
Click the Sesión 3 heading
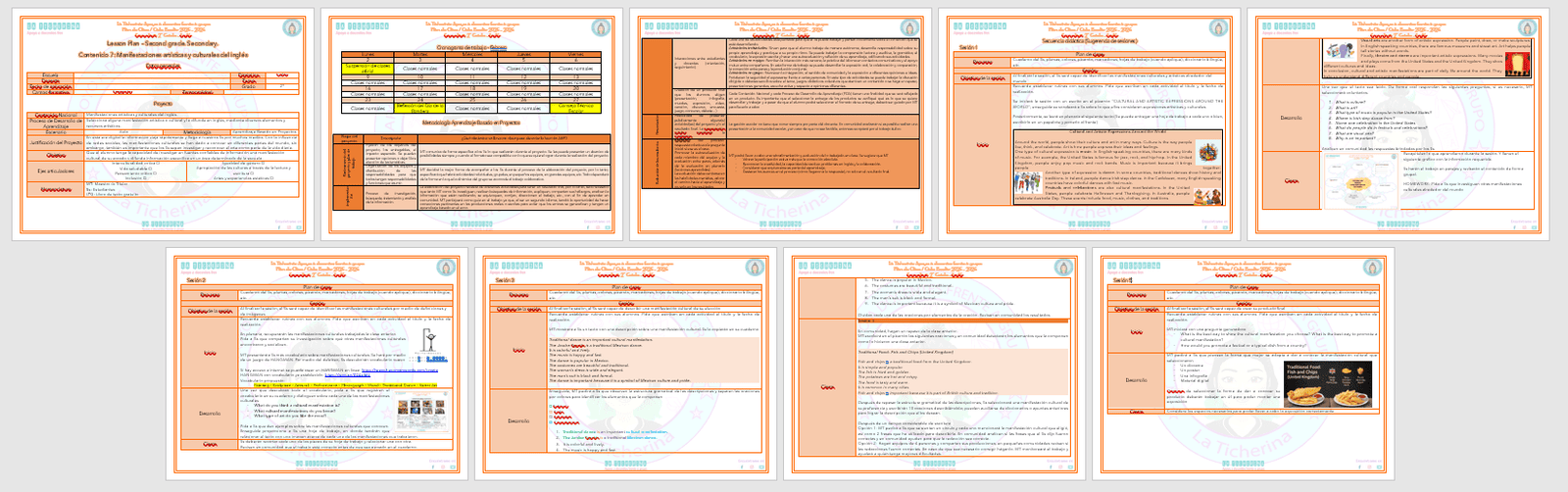coord(504,280)
